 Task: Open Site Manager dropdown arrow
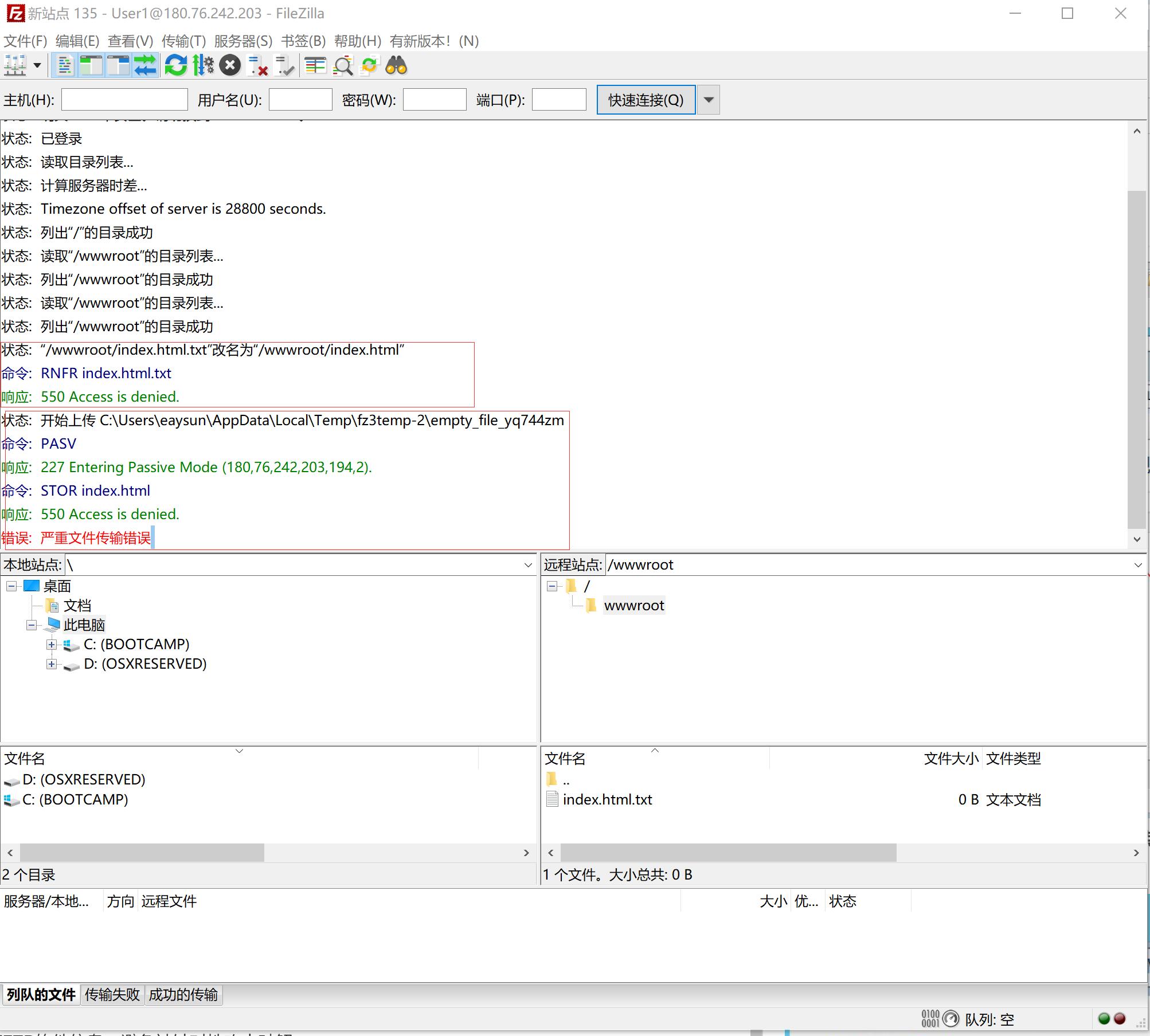pos(37,66)
